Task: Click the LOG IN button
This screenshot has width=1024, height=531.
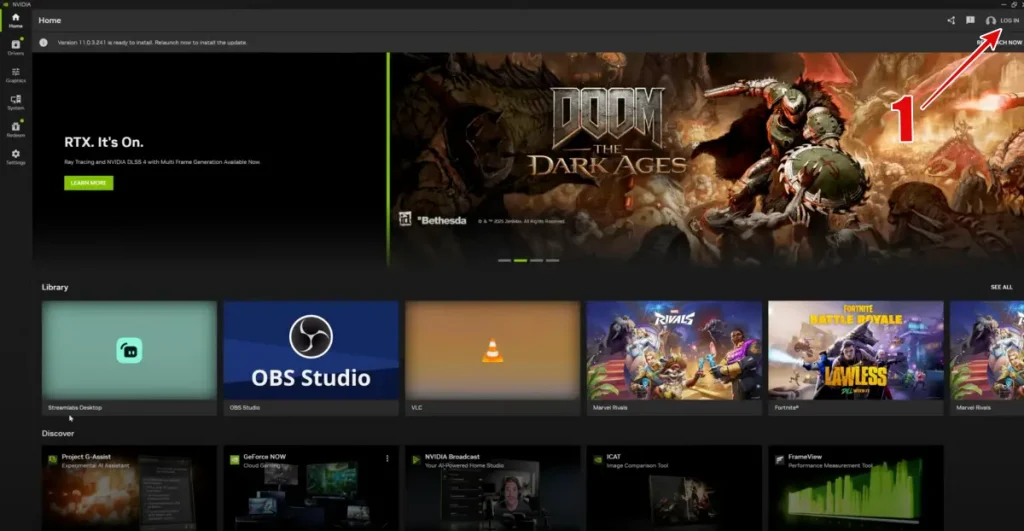Action: (1002, 20)
